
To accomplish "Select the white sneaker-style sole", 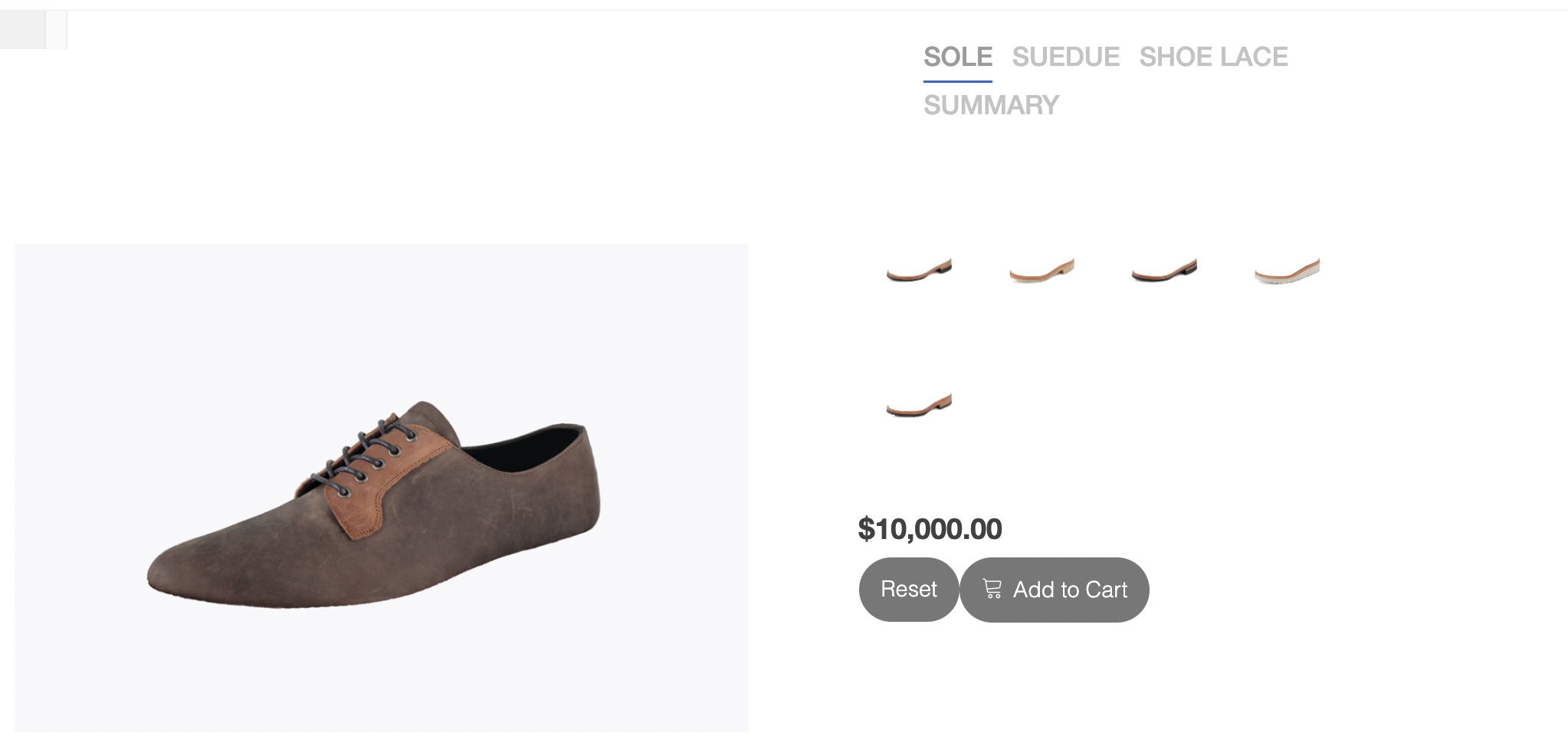I will (1287, 271).
